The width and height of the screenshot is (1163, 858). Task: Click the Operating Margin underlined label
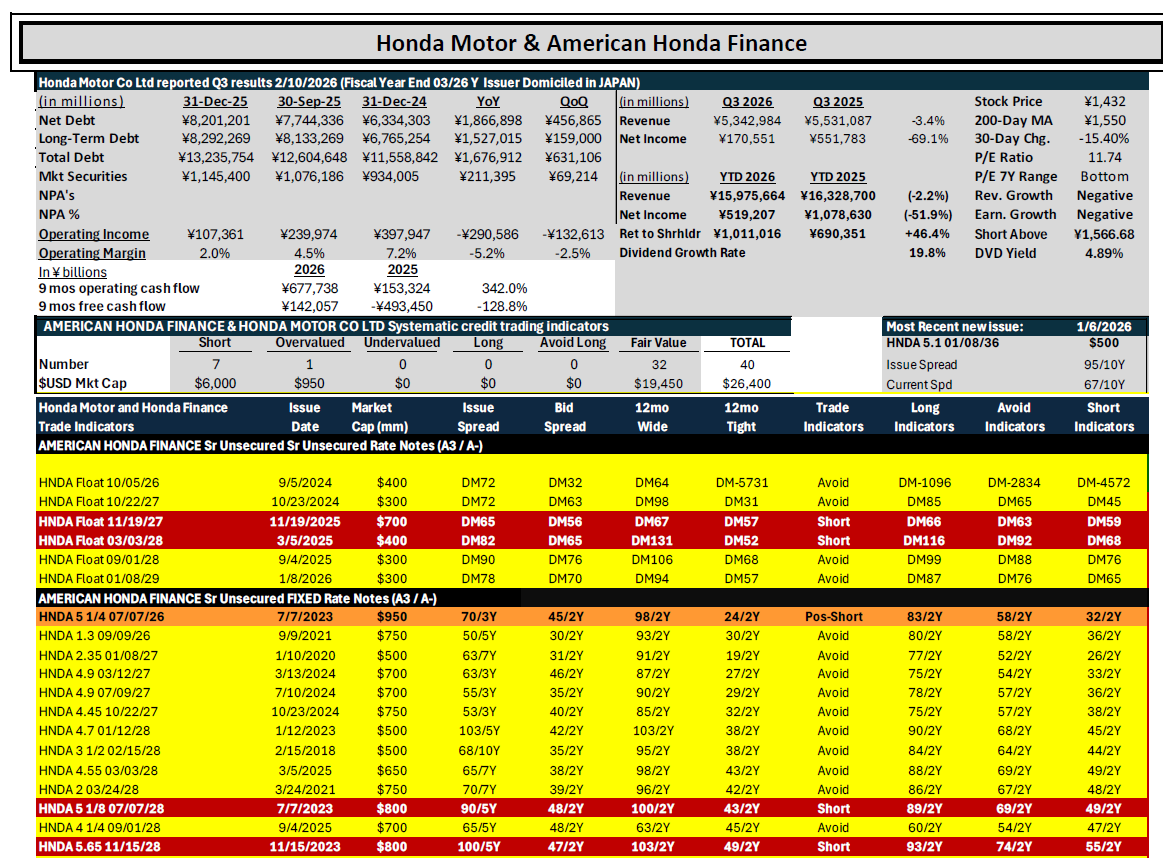tap(92, 253)
